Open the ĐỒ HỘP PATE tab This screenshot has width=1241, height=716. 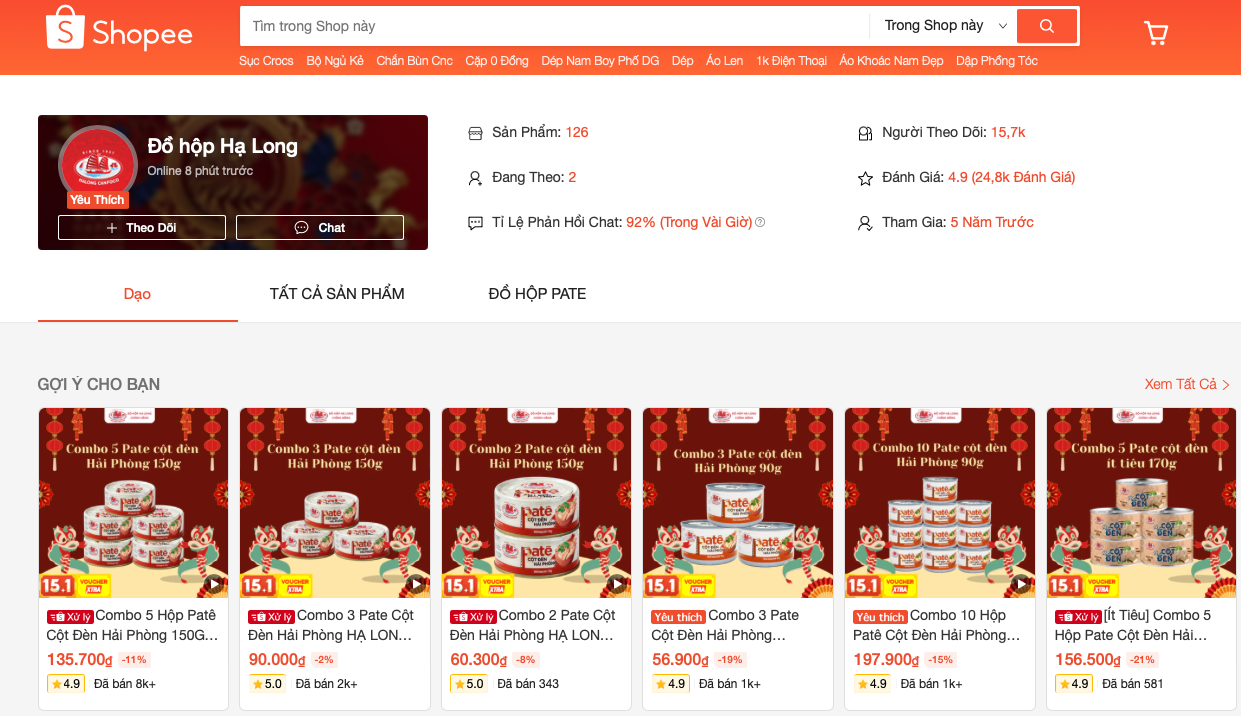point(537,294)
